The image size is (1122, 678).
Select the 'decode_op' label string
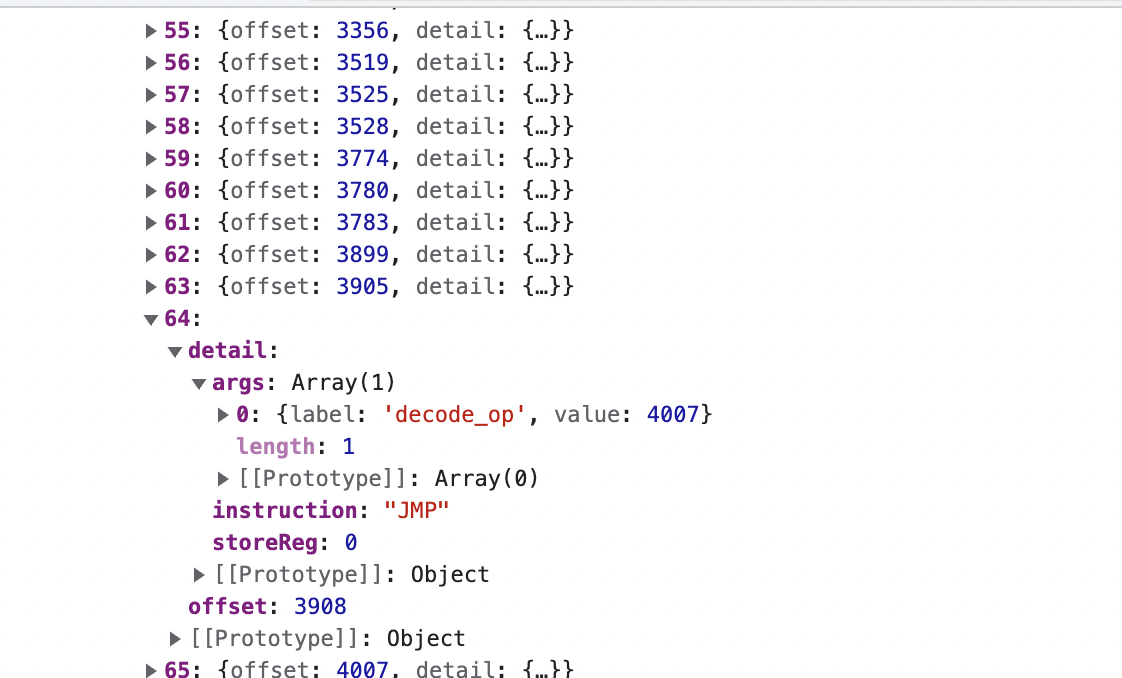click(x=454, y=415)
